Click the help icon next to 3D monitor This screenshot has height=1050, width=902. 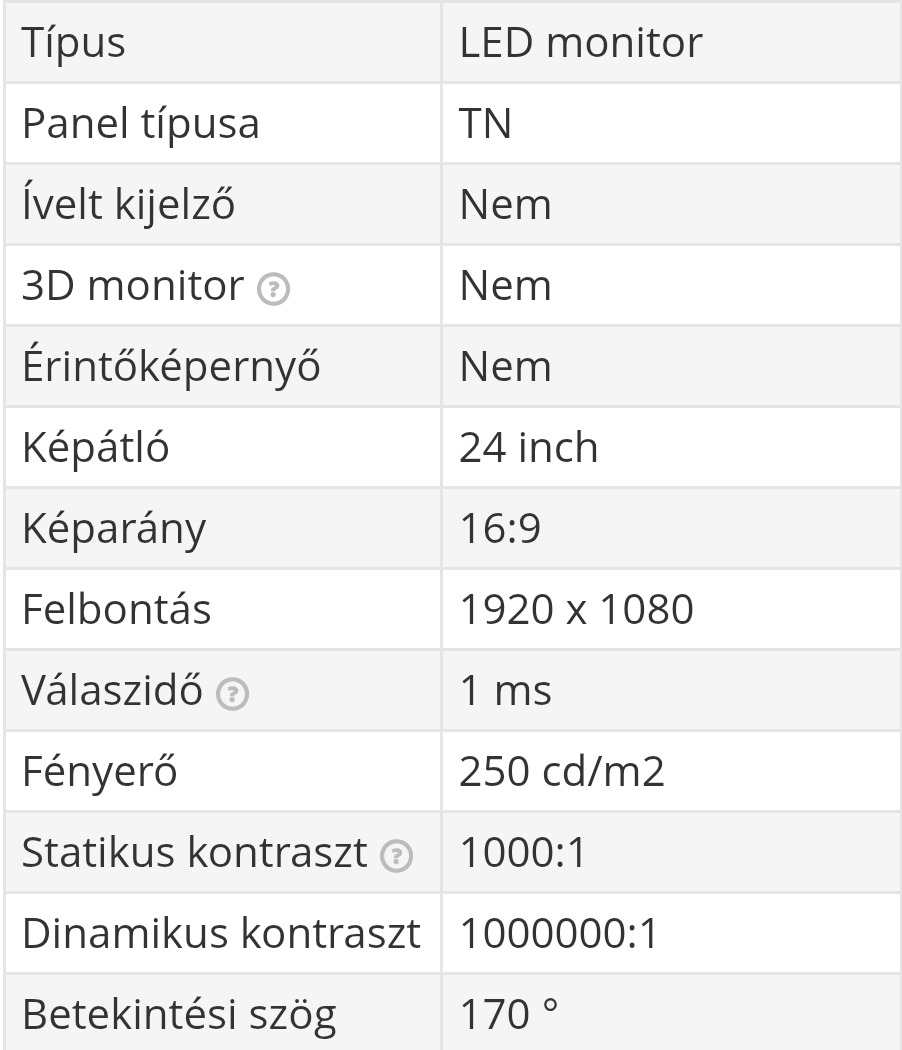pyautogui.click(x=273, y=289)
